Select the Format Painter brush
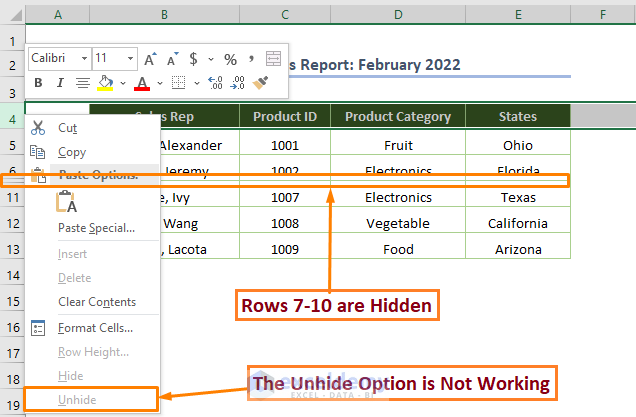The height and width of the screenshot is (417, 636). tap(260, 83)
